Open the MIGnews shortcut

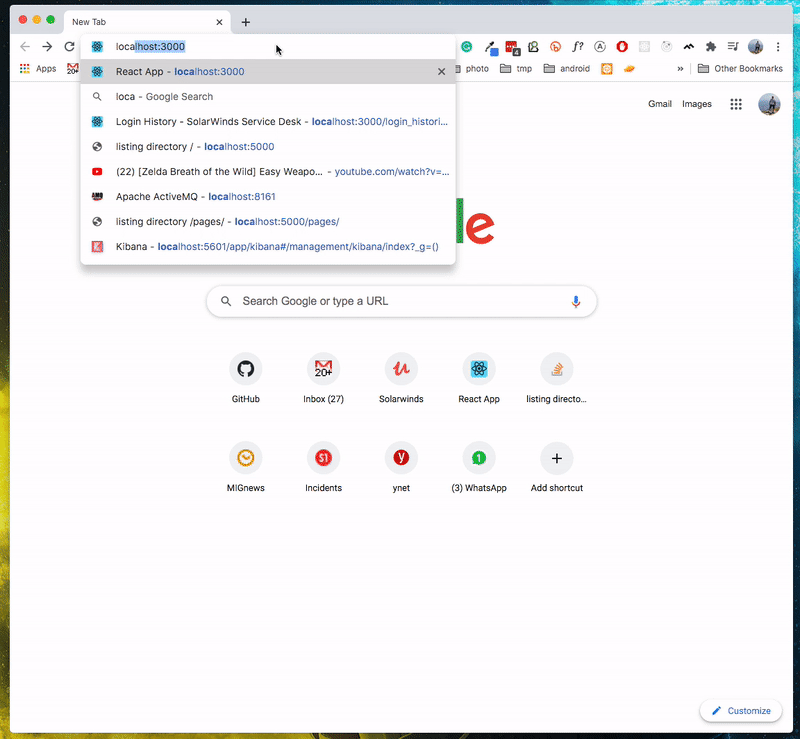click(x=245, y=467)
